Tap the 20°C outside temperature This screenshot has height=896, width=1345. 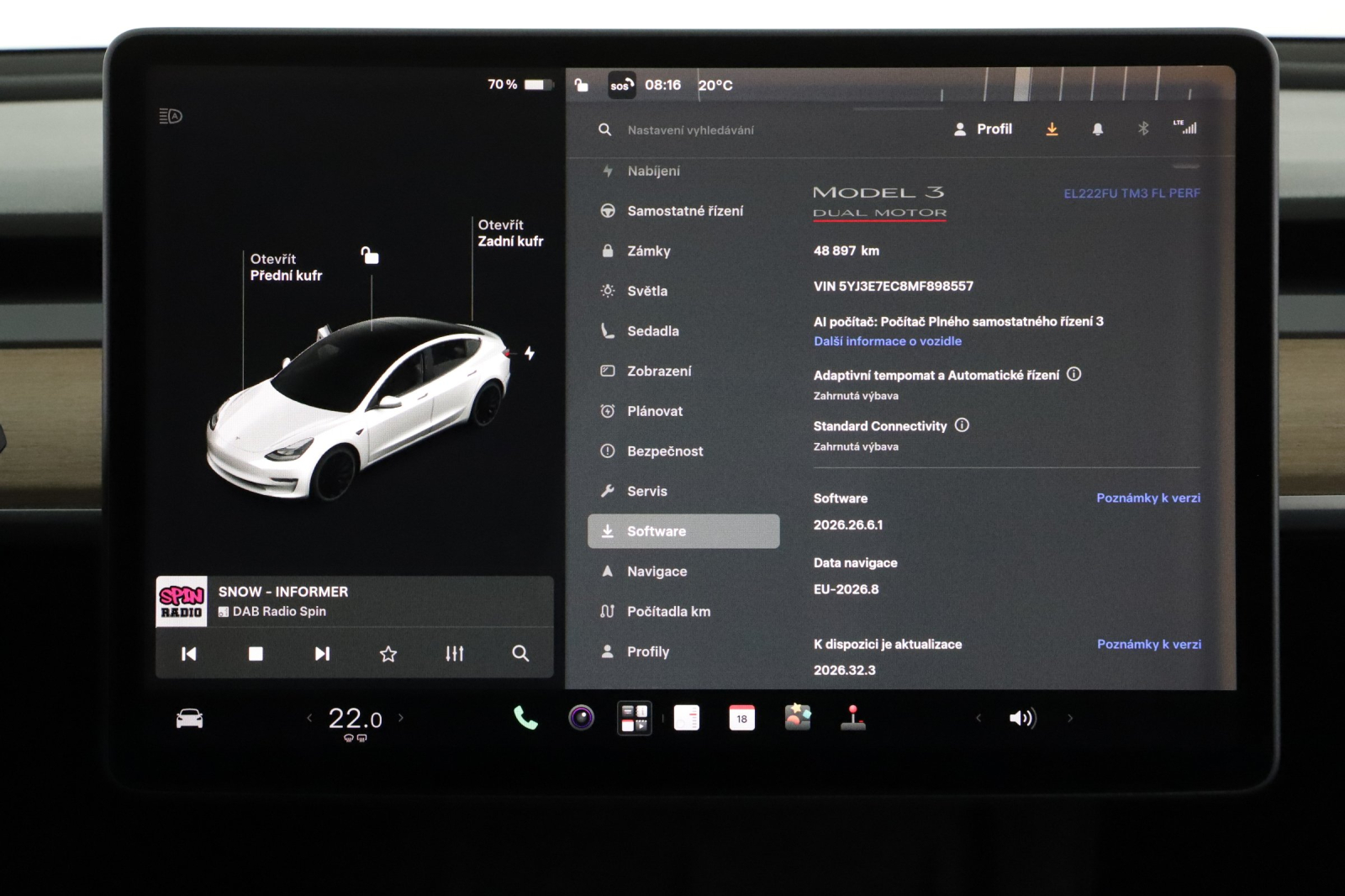715,85
